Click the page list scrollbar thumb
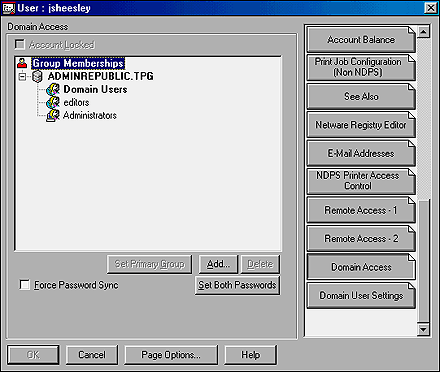440x372 pixels. pos(423,261)
